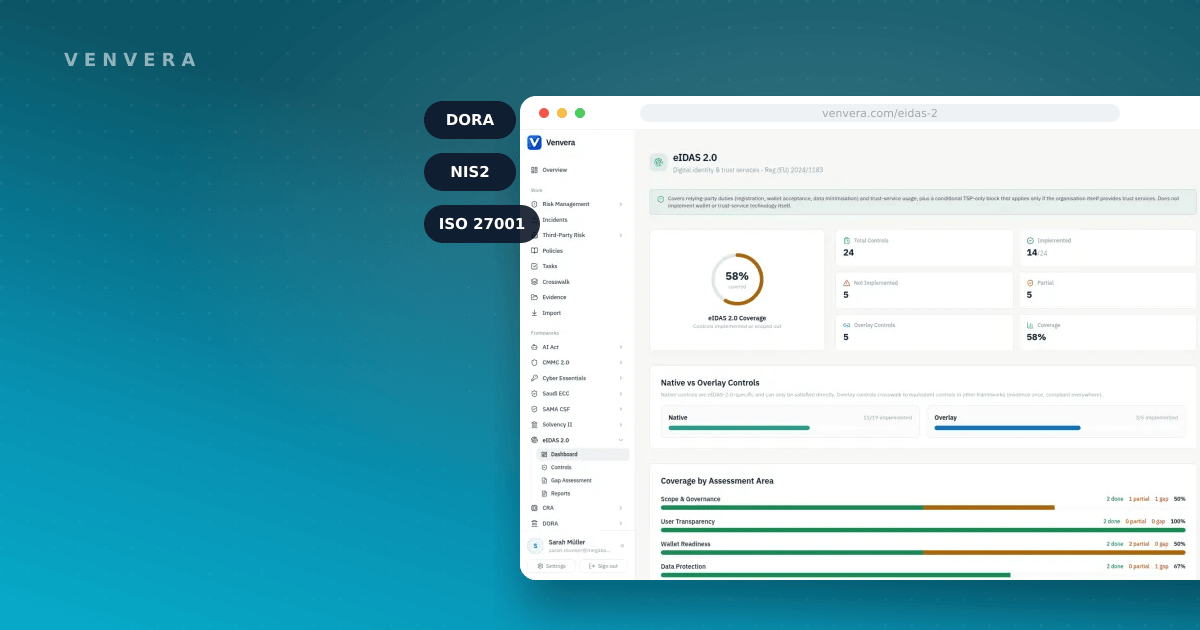Click the Gap Assessment document icon

click(543, 480)
